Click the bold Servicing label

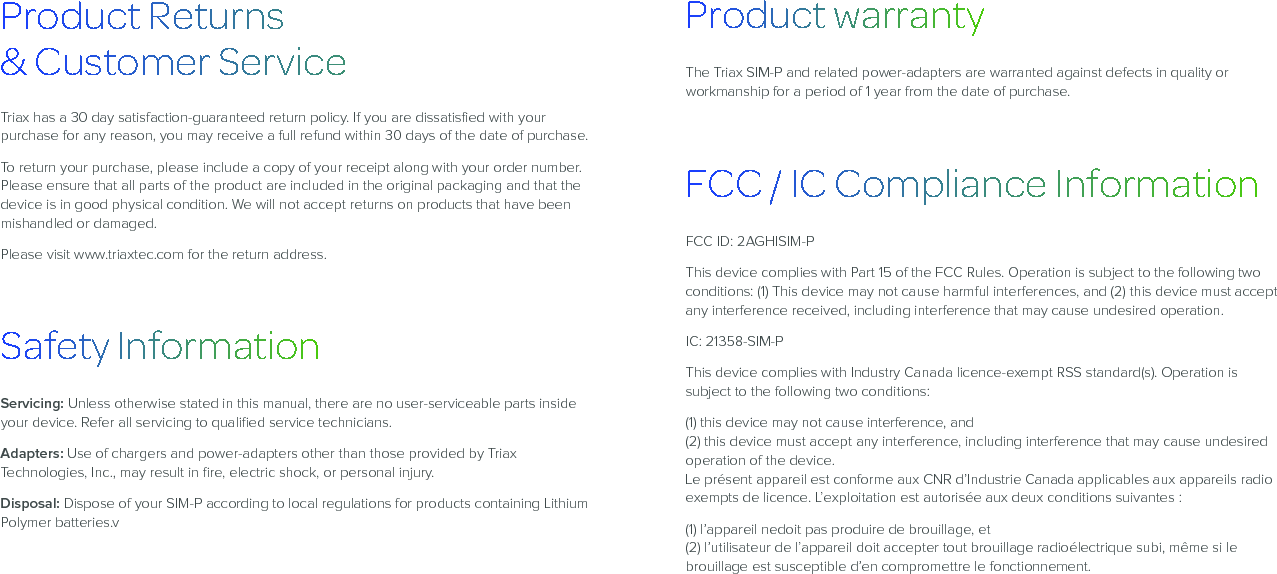tap(32, 404)
